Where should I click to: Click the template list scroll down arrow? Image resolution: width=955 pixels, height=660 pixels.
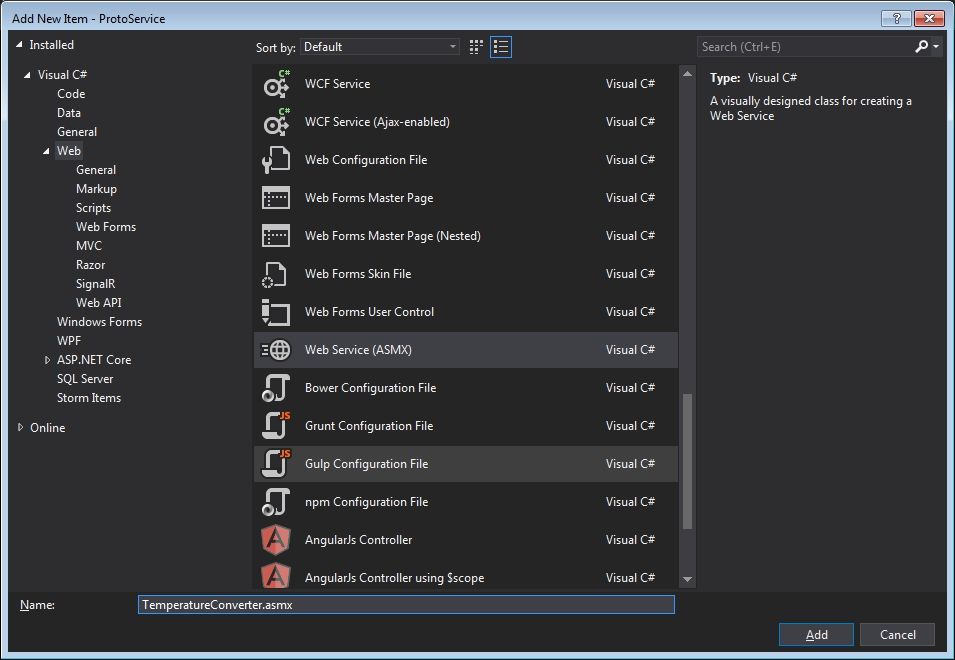pos(688,580)
